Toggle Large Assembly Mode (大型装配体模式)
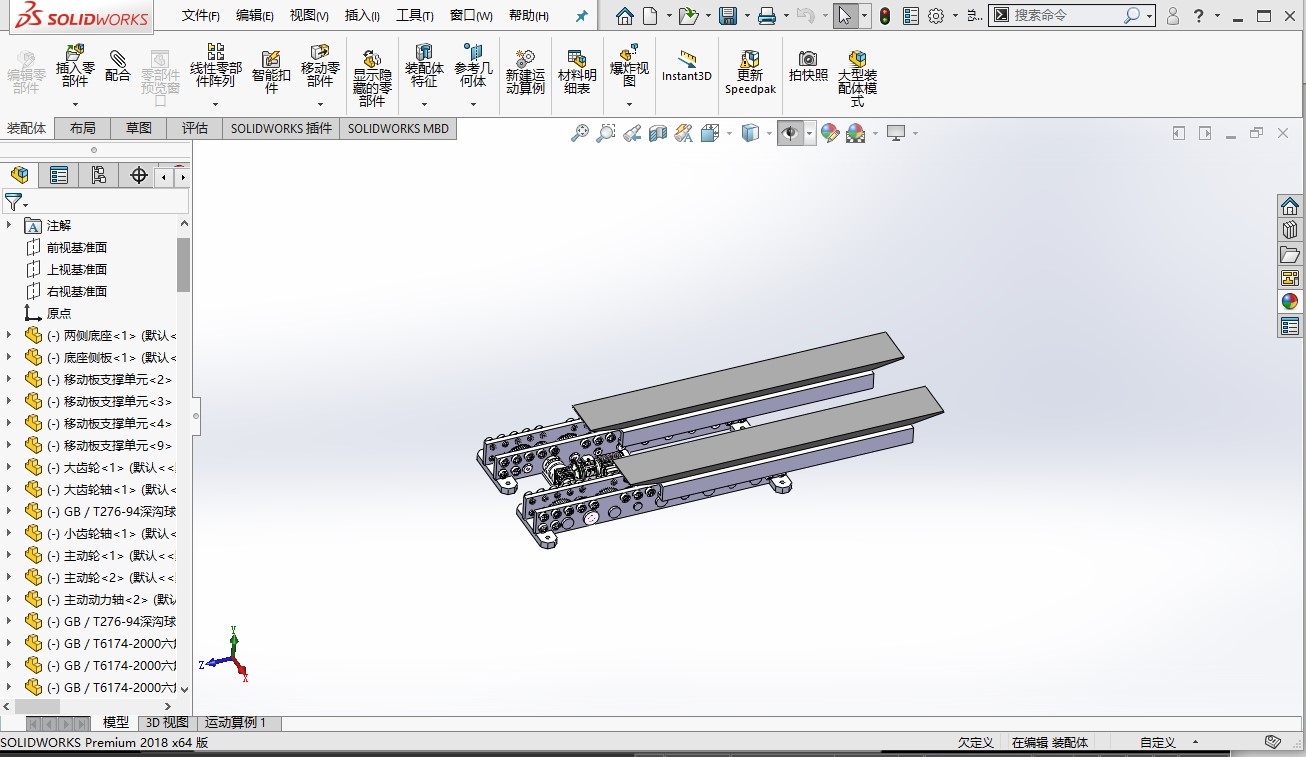 [857, 70]
